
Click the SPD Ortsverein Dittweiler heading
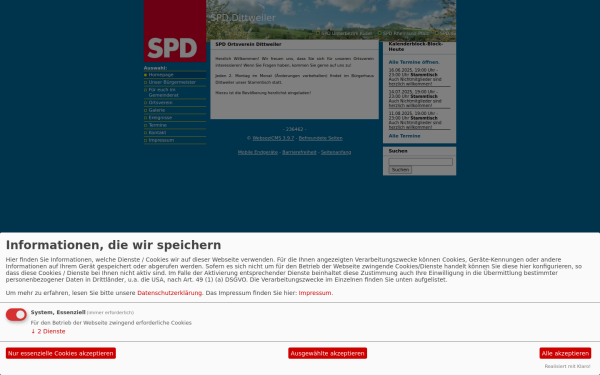click(248, 44)
